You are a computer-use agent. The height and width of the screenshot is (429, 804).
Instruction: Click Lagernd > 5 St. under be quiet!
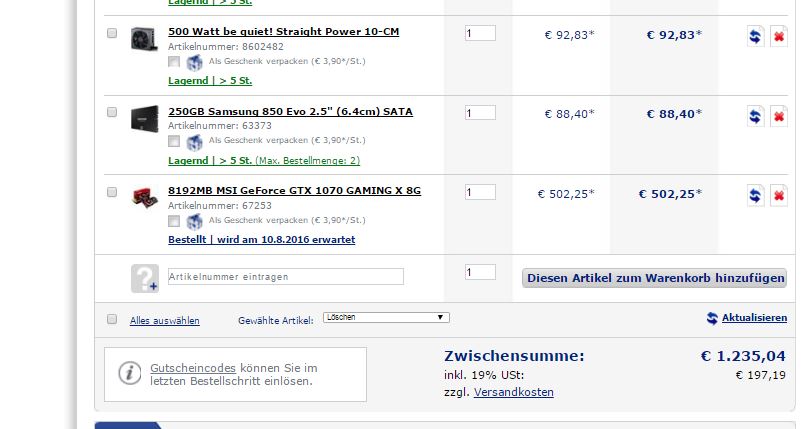210,80
